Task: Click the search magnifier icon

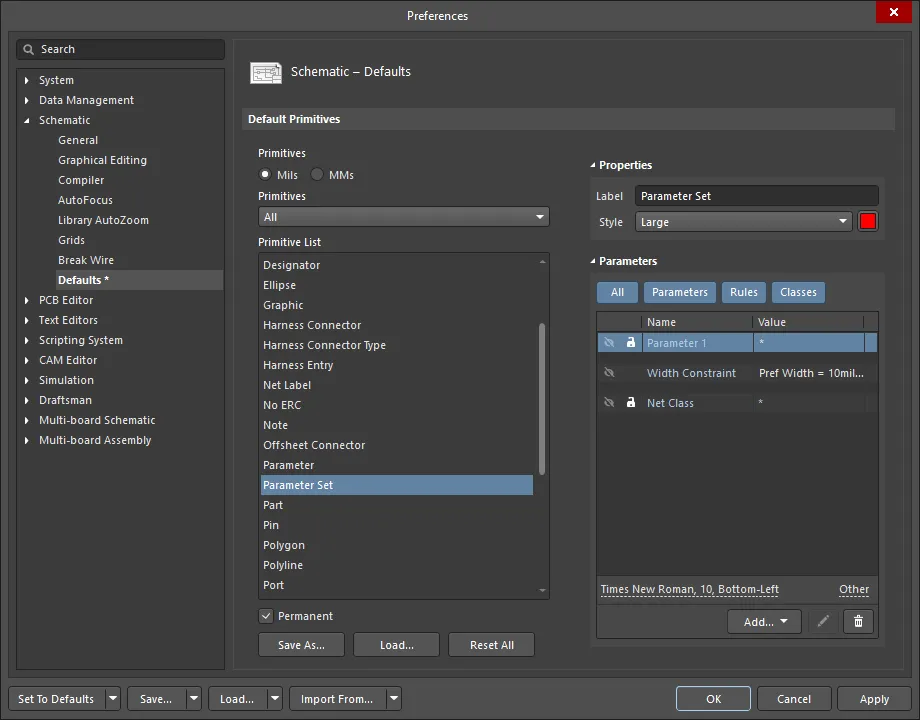Action: 29,49
